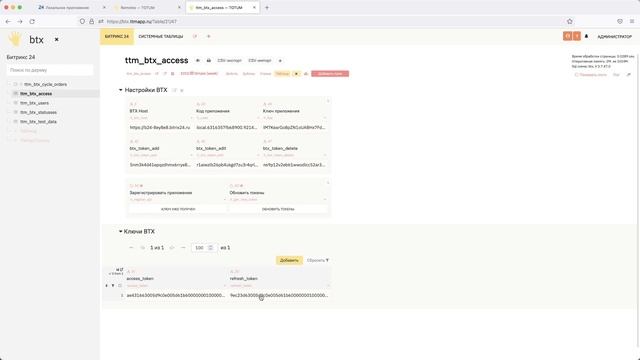Click the btx_token_edit value cell

227,165
